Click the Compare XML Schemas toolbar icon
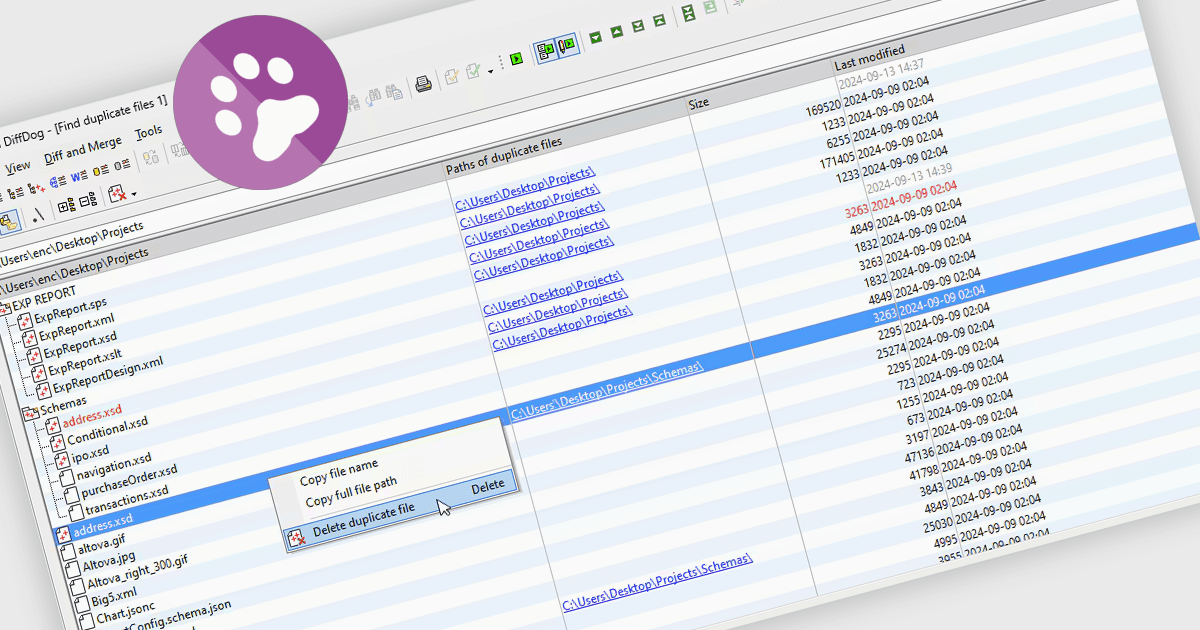This screenshot has width=1200, height=630. (58, 181)
